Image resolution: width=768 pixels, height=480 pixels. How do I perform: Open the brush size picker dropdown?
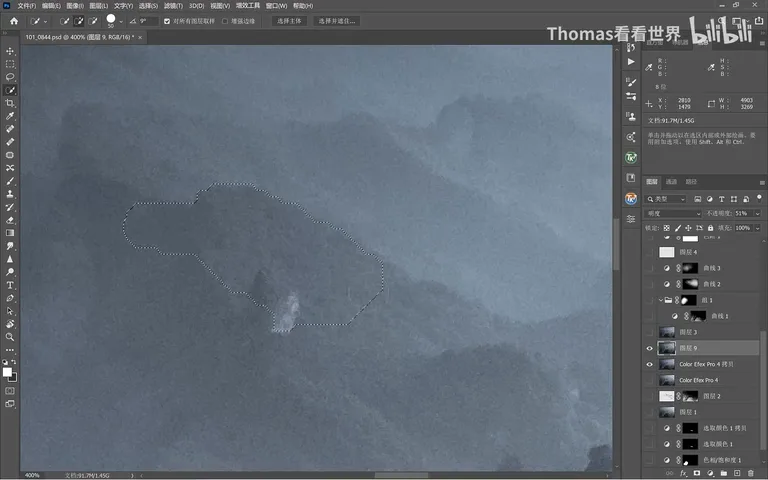121,22
